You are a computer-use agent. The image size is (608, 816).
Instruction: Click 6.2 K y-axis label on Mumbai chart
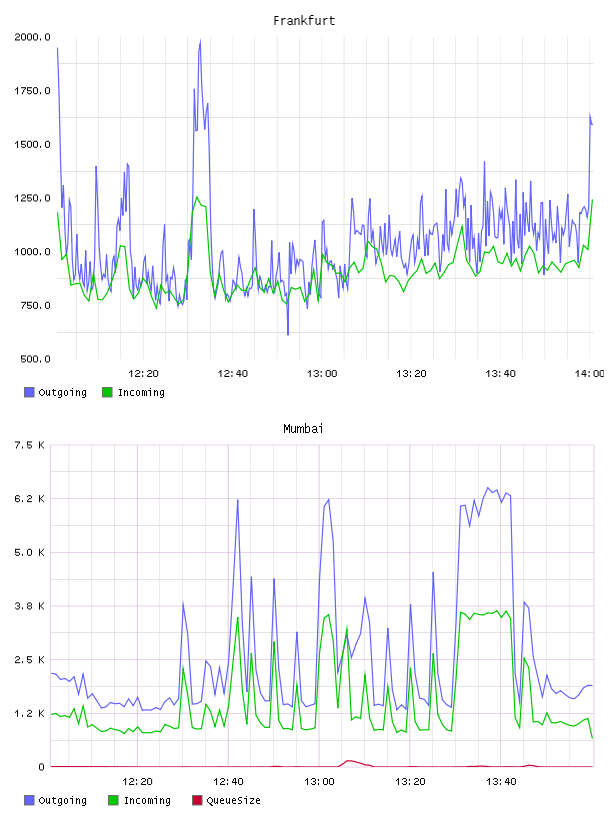[29, 499]
